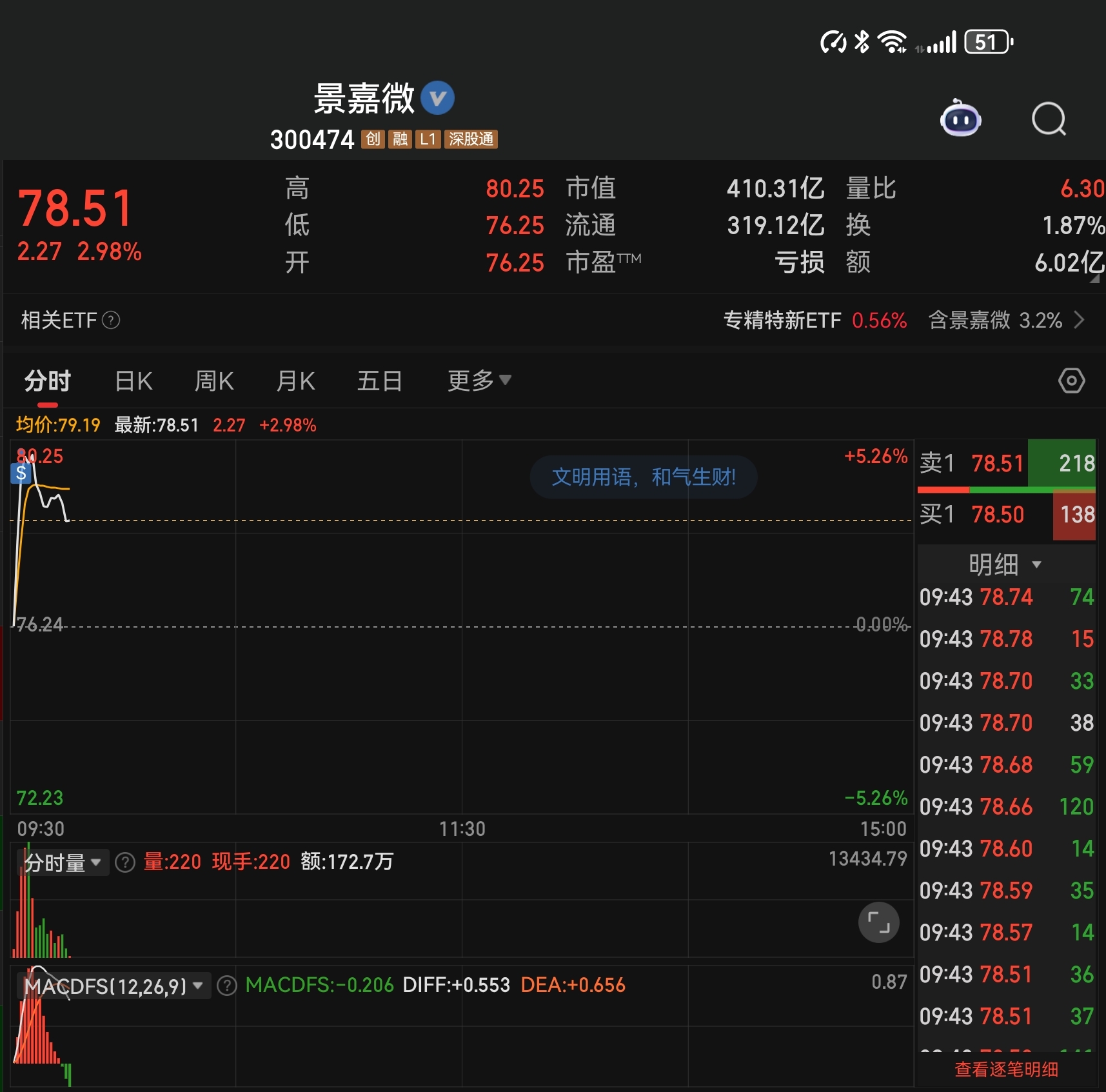
Task: Tap the 09:43 78.60 trade row
Action: 1006,848
